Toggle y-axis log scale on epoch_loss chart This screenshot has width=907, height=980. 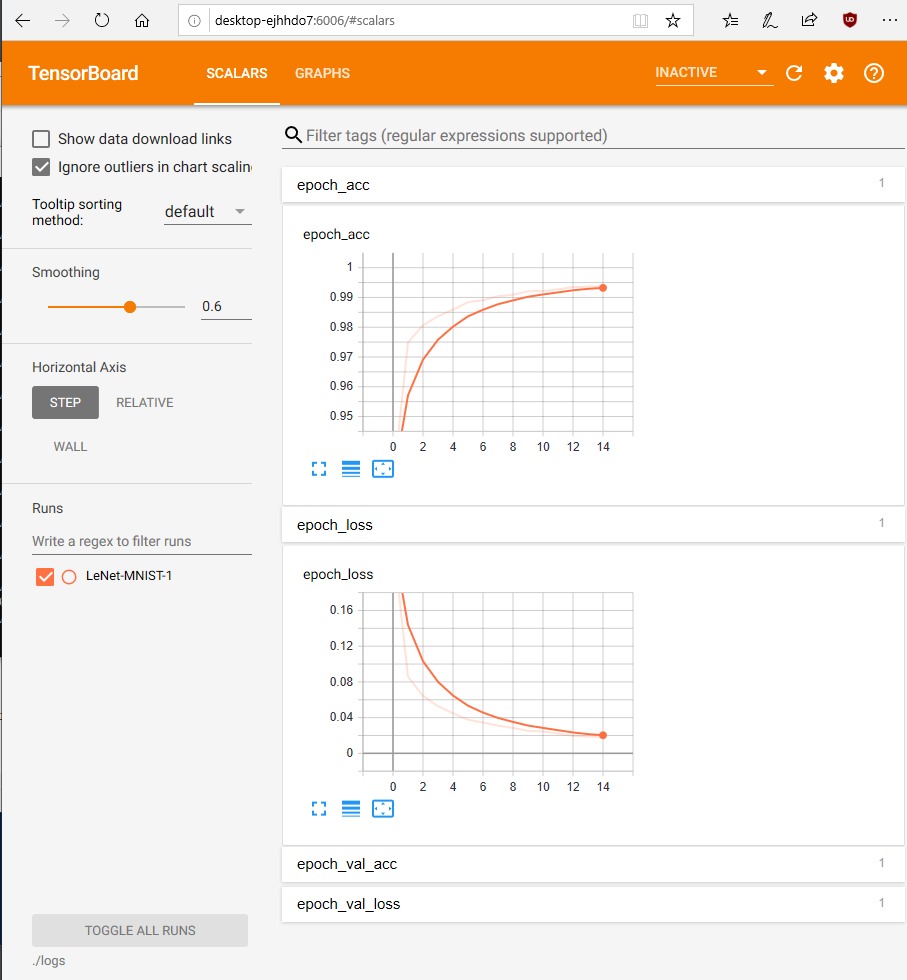point(351,809)
